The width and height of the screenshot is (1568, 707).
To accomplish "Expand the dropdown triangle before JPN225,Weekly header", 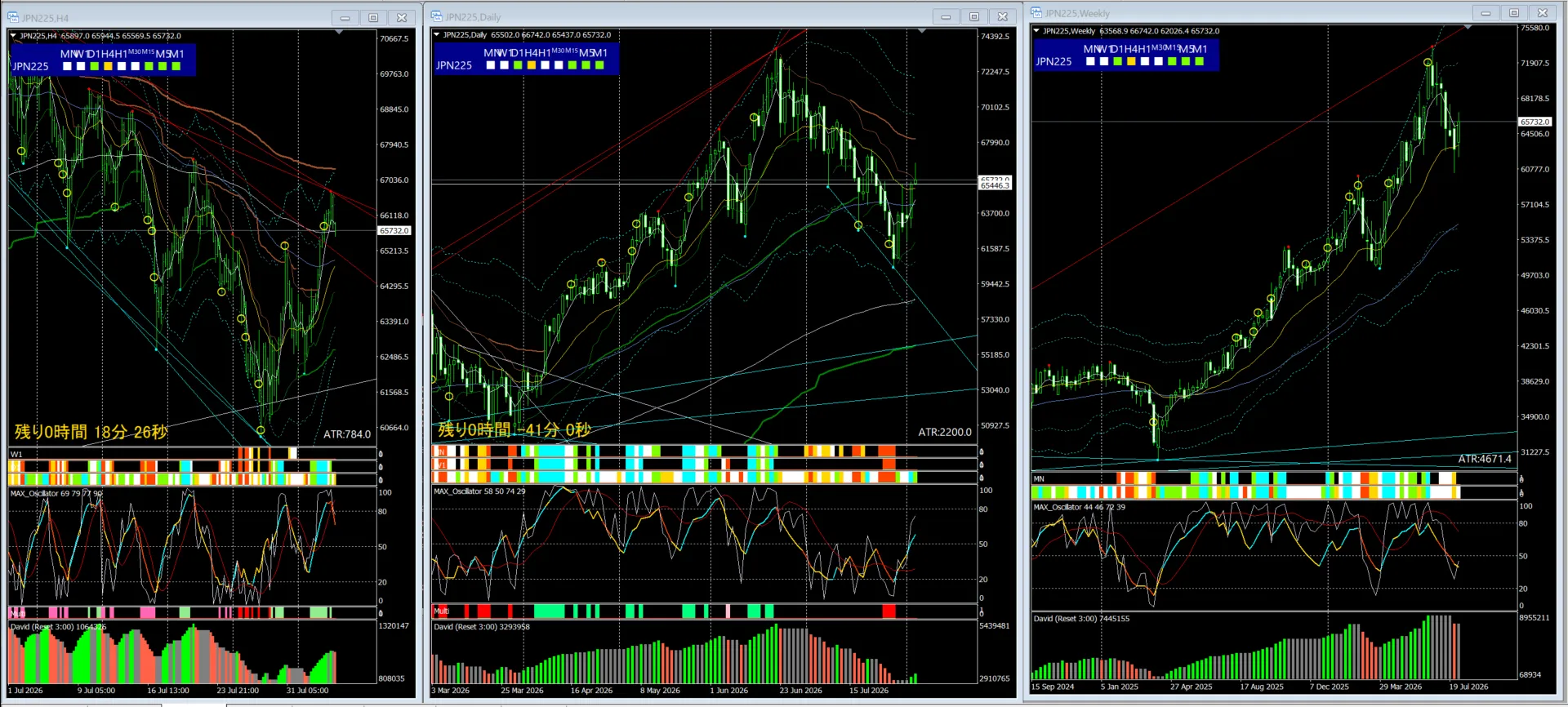I will 1036,31.
